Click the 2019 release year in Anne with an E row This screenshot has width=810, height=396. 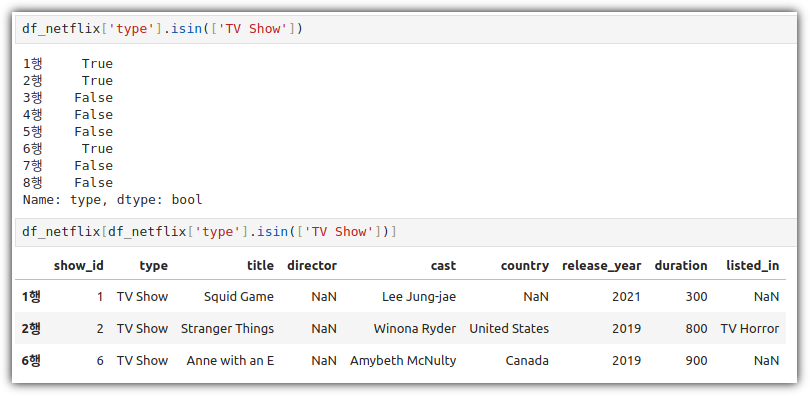627,361
